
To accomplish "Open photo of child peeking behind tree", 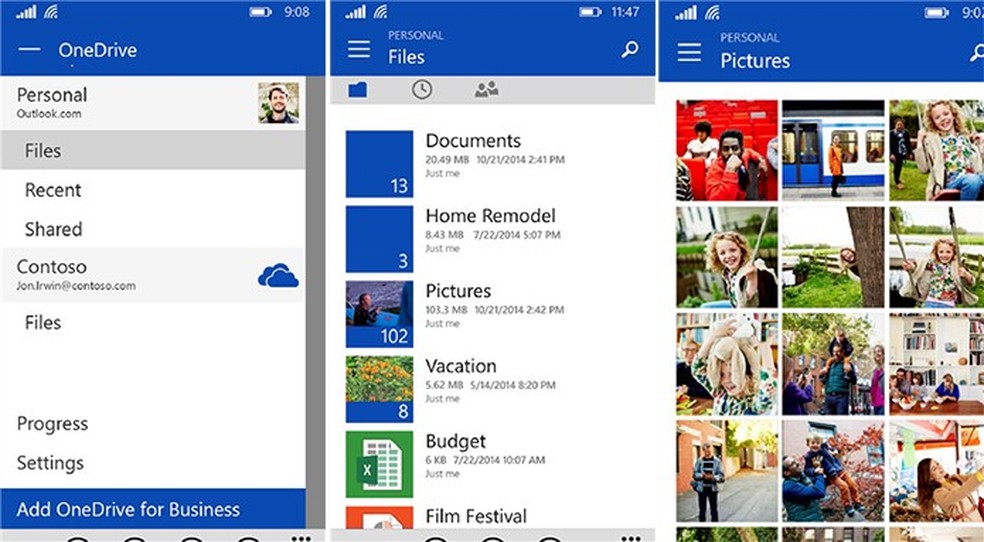I will point(833,257).
